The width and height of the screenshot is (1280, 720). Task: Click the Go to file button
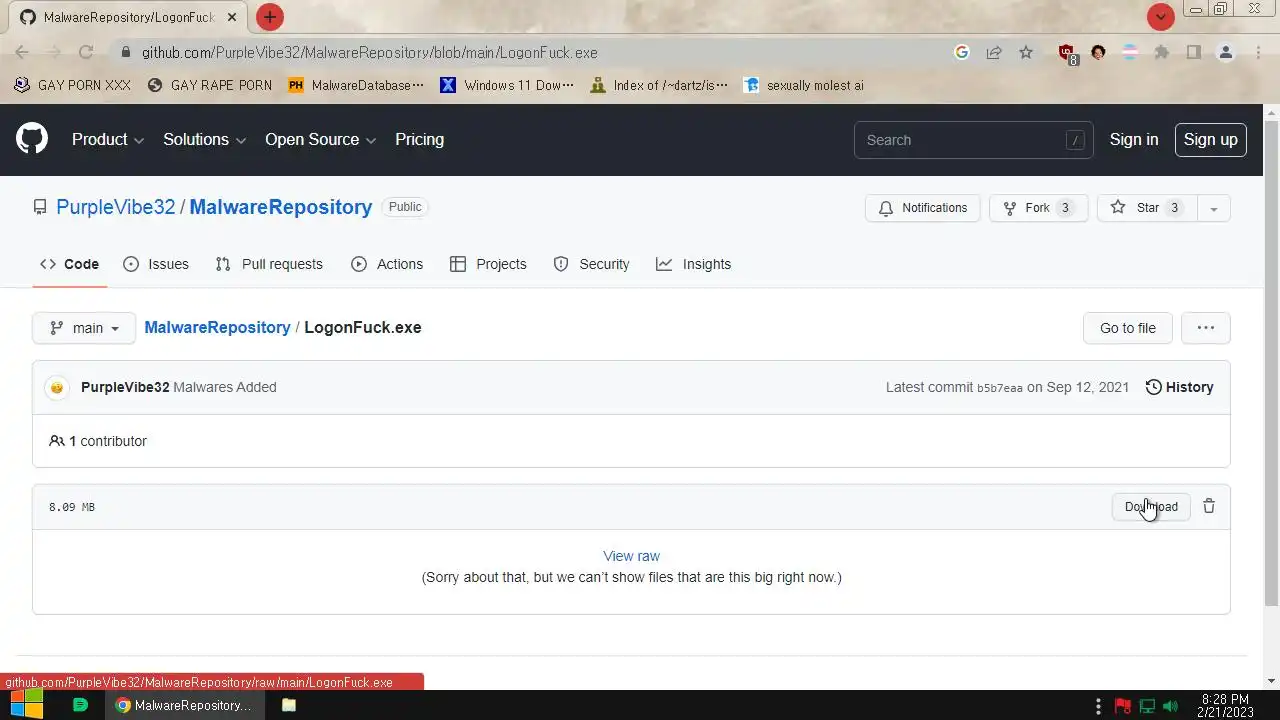pos(1128,328)
